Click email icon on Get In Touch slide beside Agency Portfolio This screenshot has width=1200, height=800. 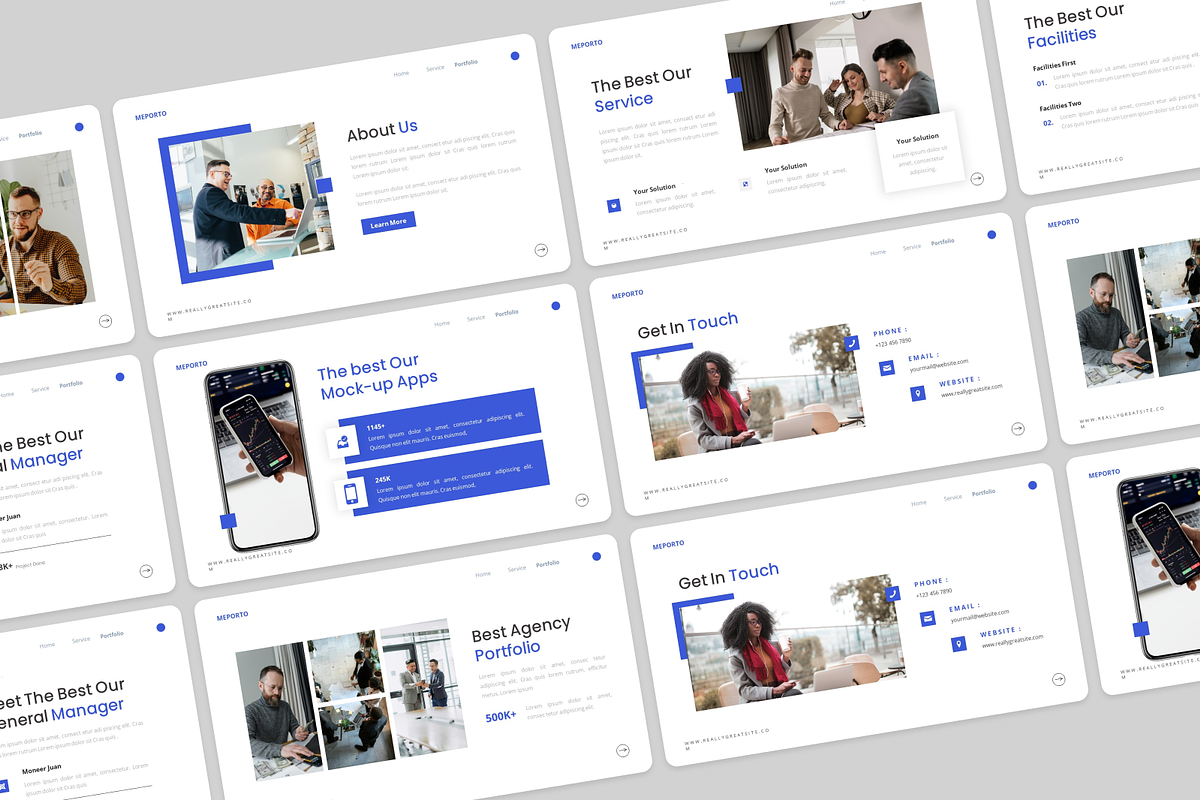click(x=928, y=619)
